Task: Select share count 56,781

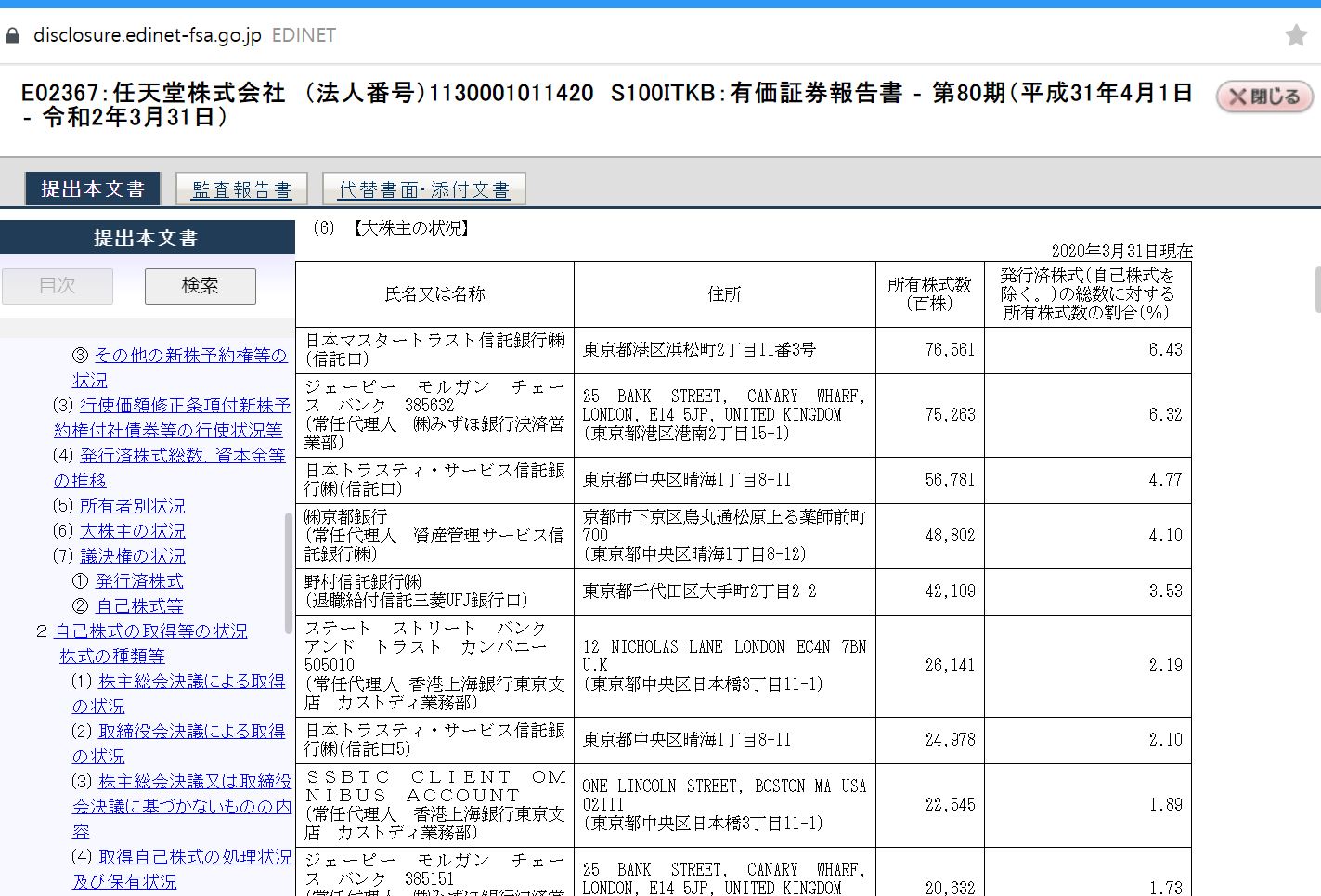Action: point(950,480)
